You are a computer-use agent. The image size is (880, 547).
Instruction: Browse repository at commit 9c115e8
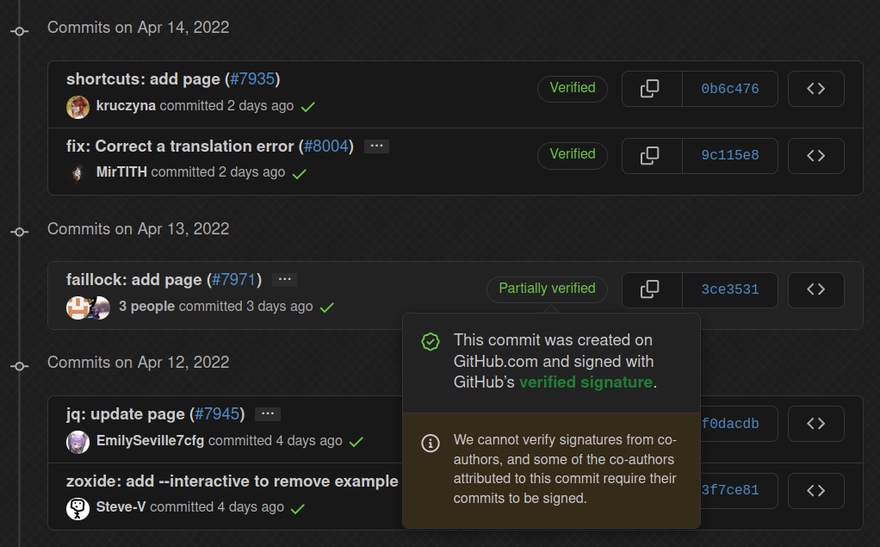816,155
